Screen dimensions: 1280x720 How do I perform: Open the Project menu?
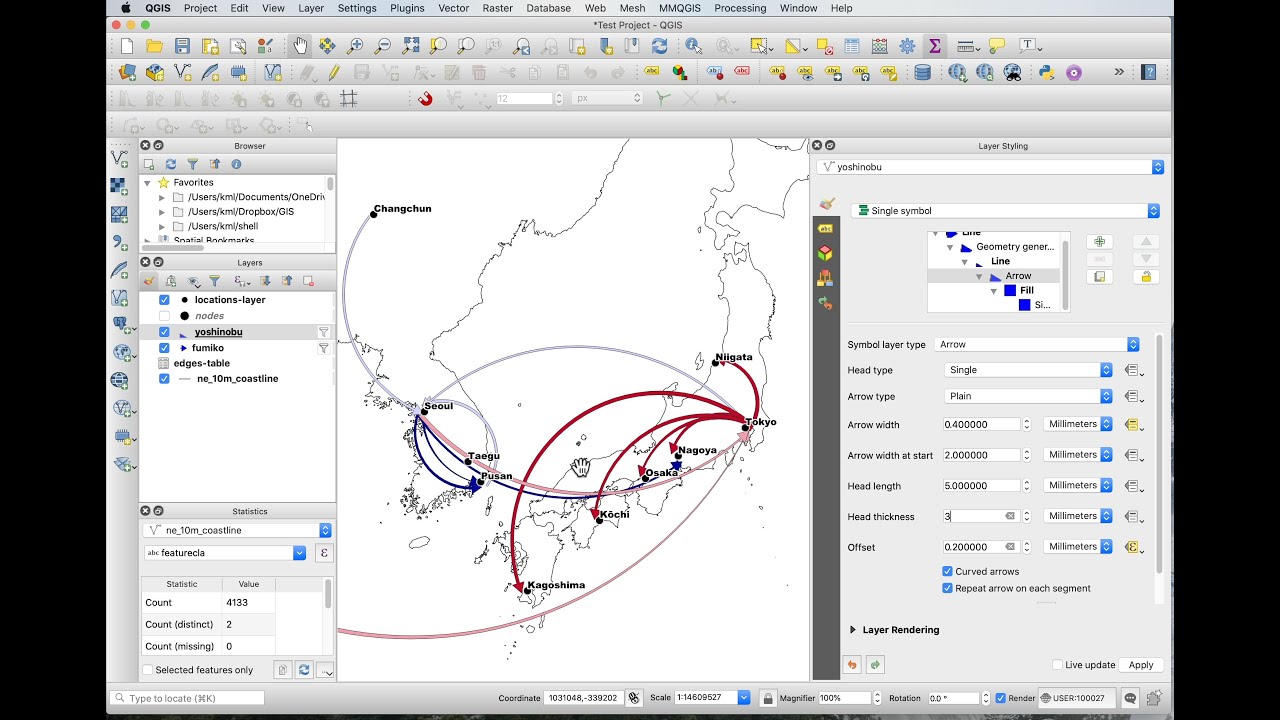[x=200, y=8]
